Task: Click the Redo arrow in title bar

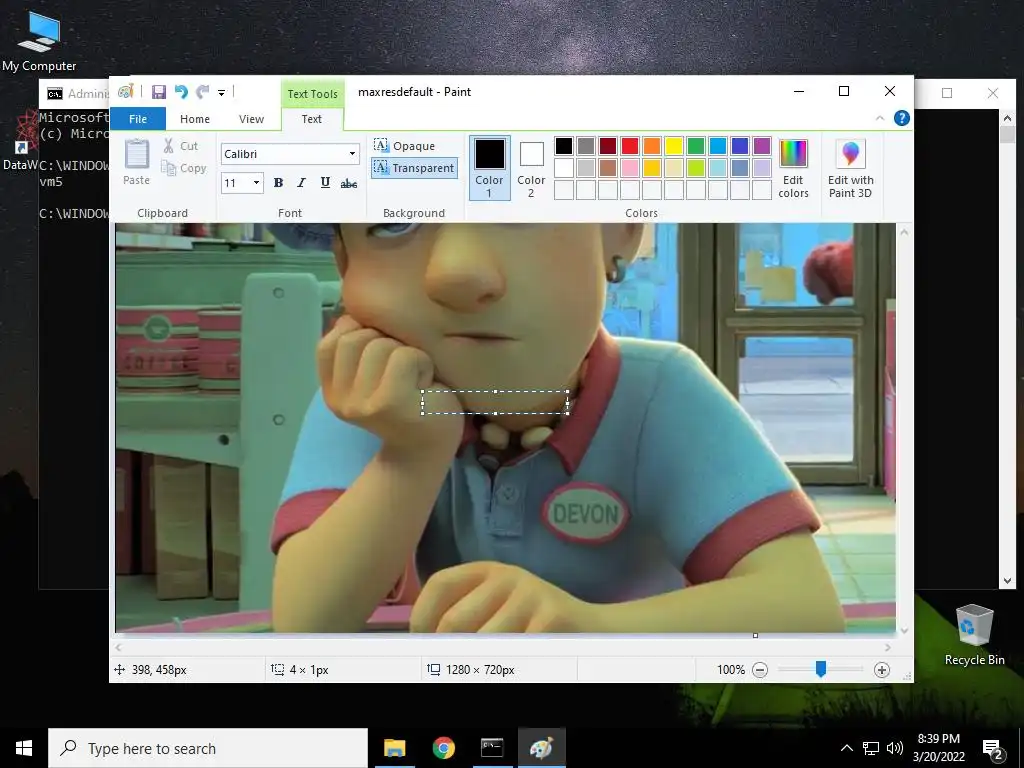Action: (202, 92)
